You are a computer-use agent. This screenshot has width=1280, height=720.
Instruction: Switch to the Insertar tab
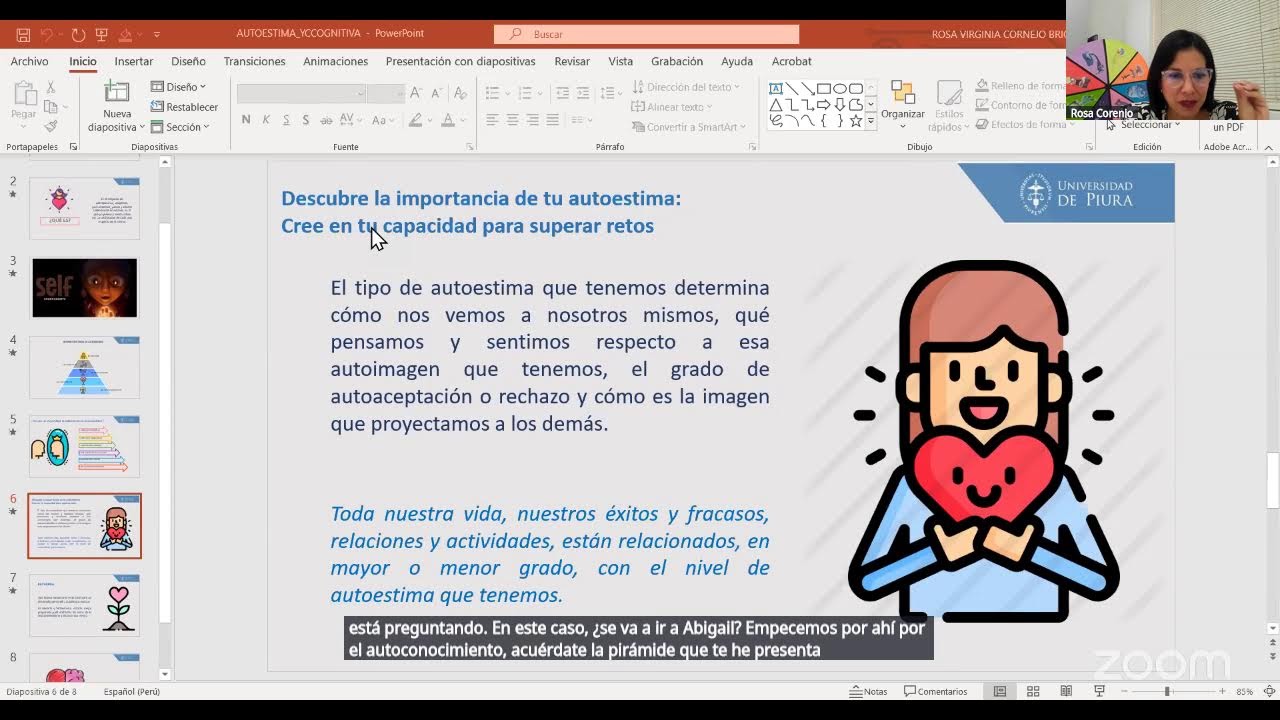(x=134, y=61)
